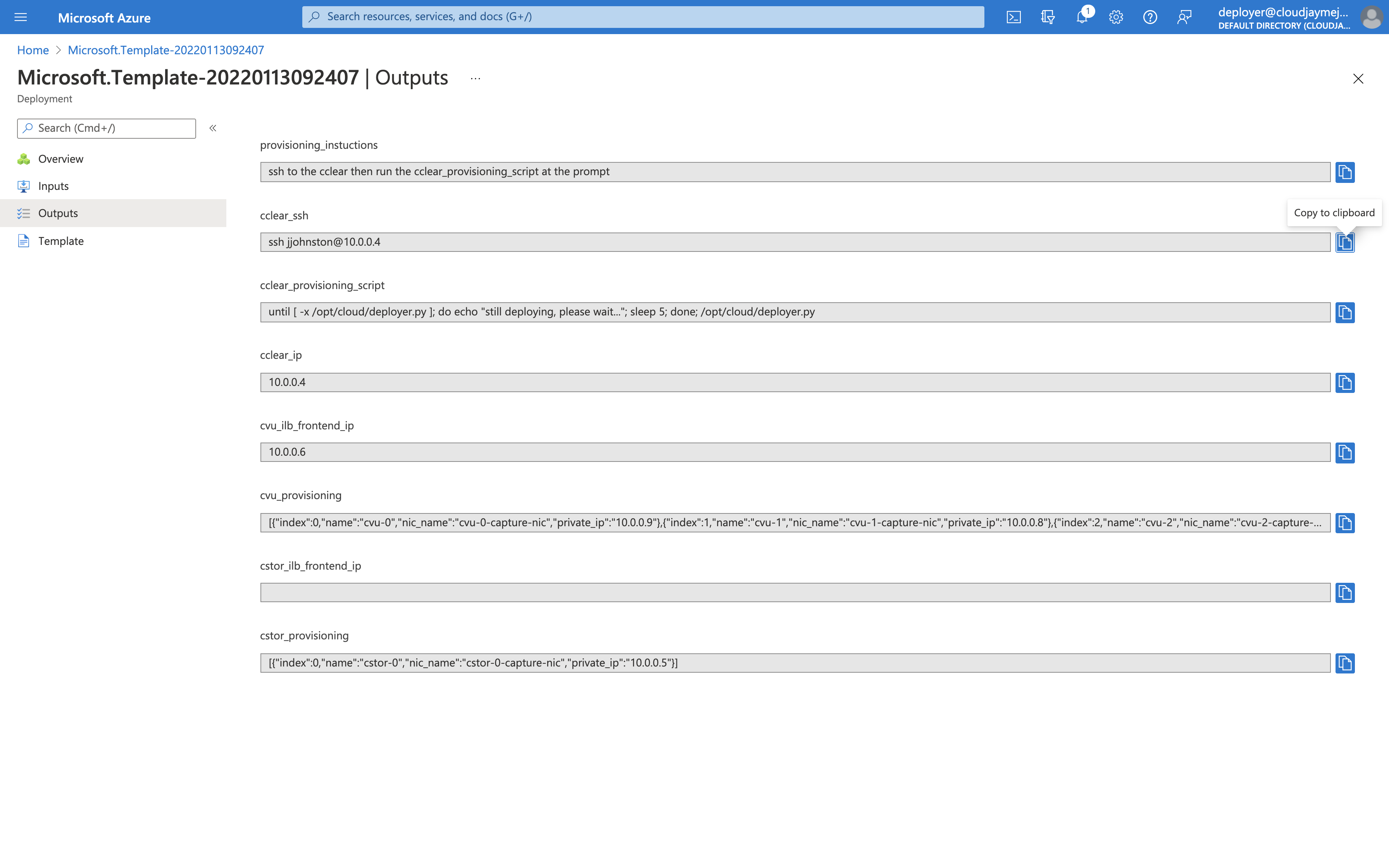Open the Inputs page

point(53,186)
